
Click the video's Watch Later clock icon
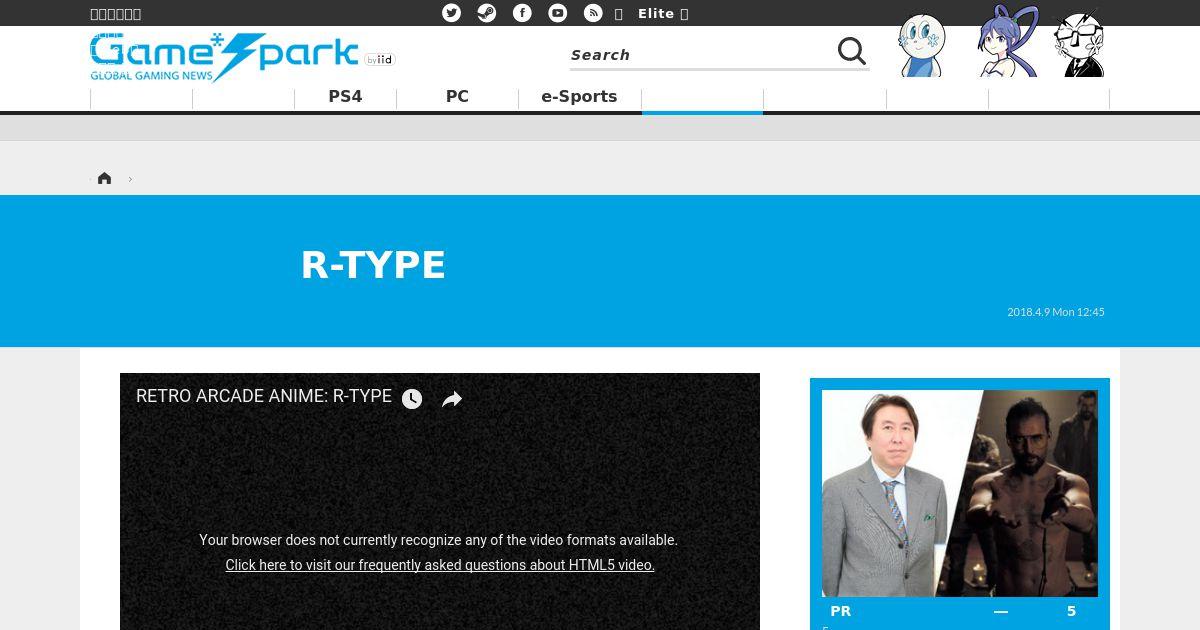[x=412, y=399]
